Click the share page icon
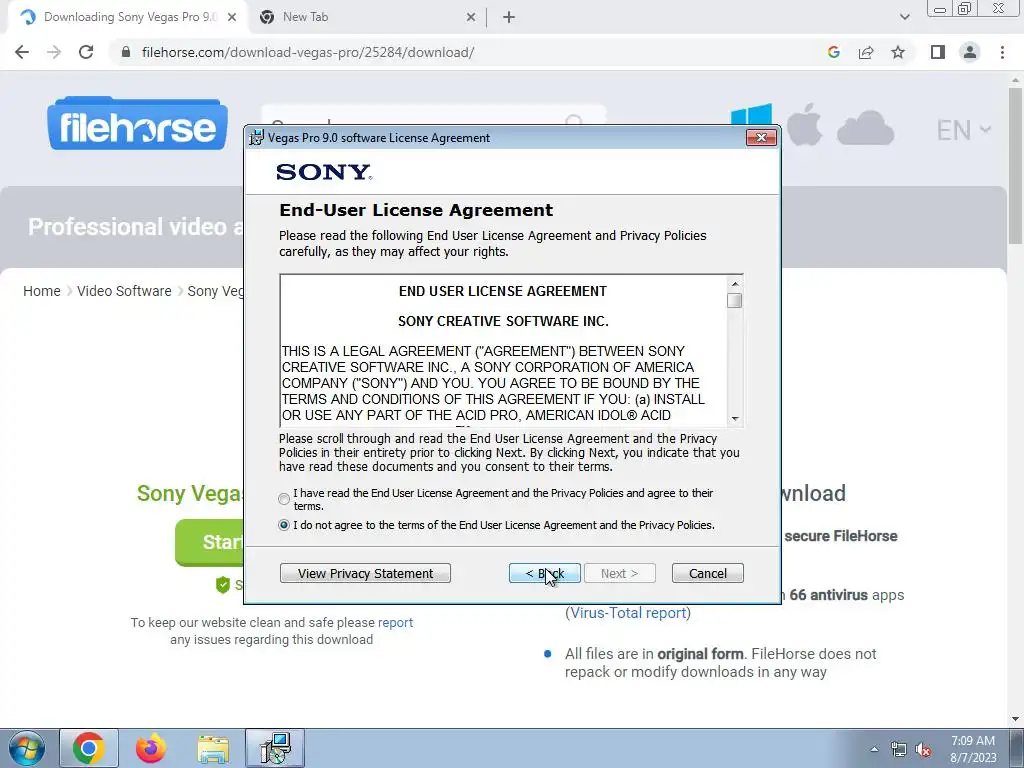The image size is (1024, 768). [866, 52]
